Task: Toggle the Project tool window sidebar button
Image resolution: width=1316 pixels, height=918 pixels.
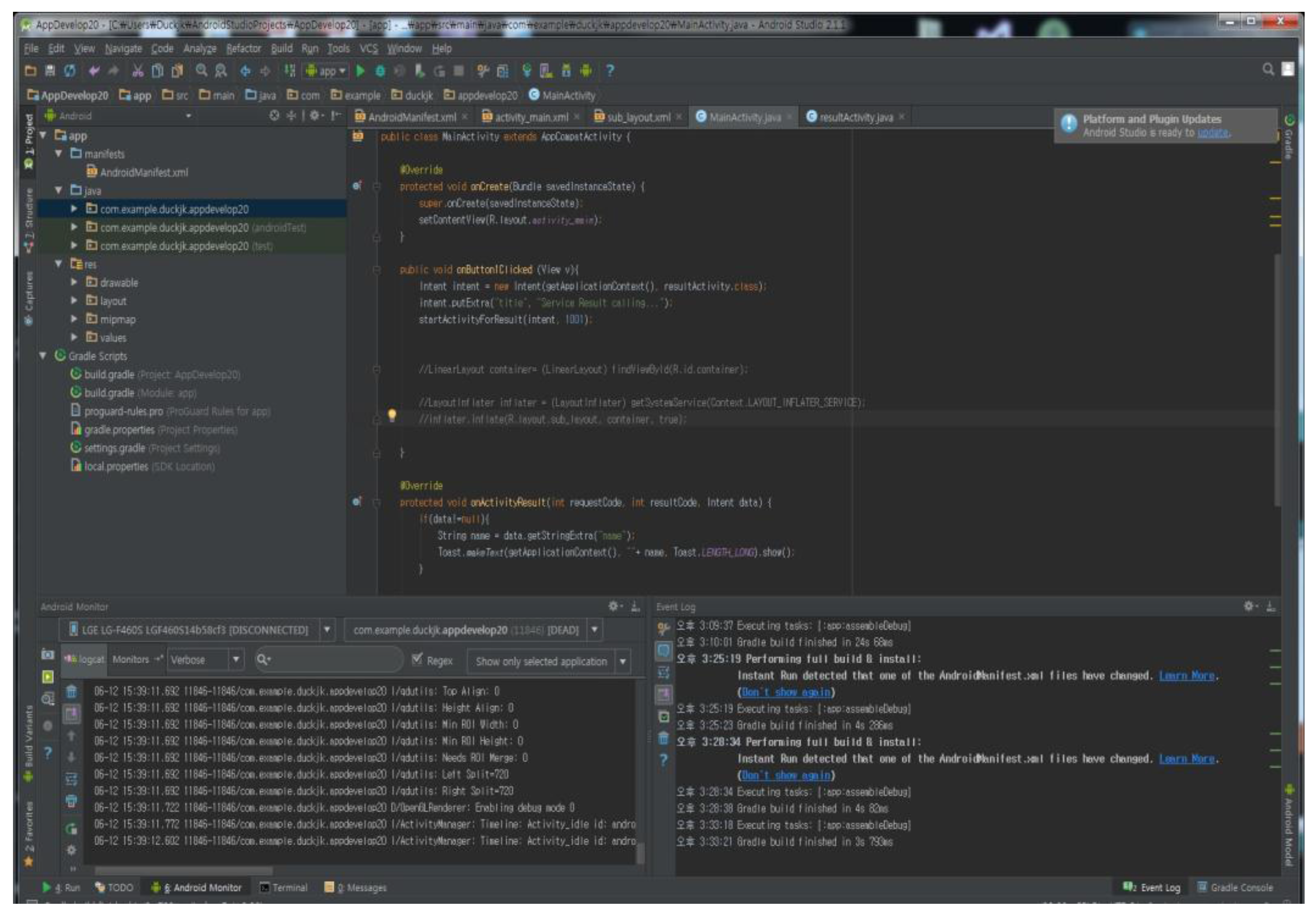Action: (x=29, y=141)
